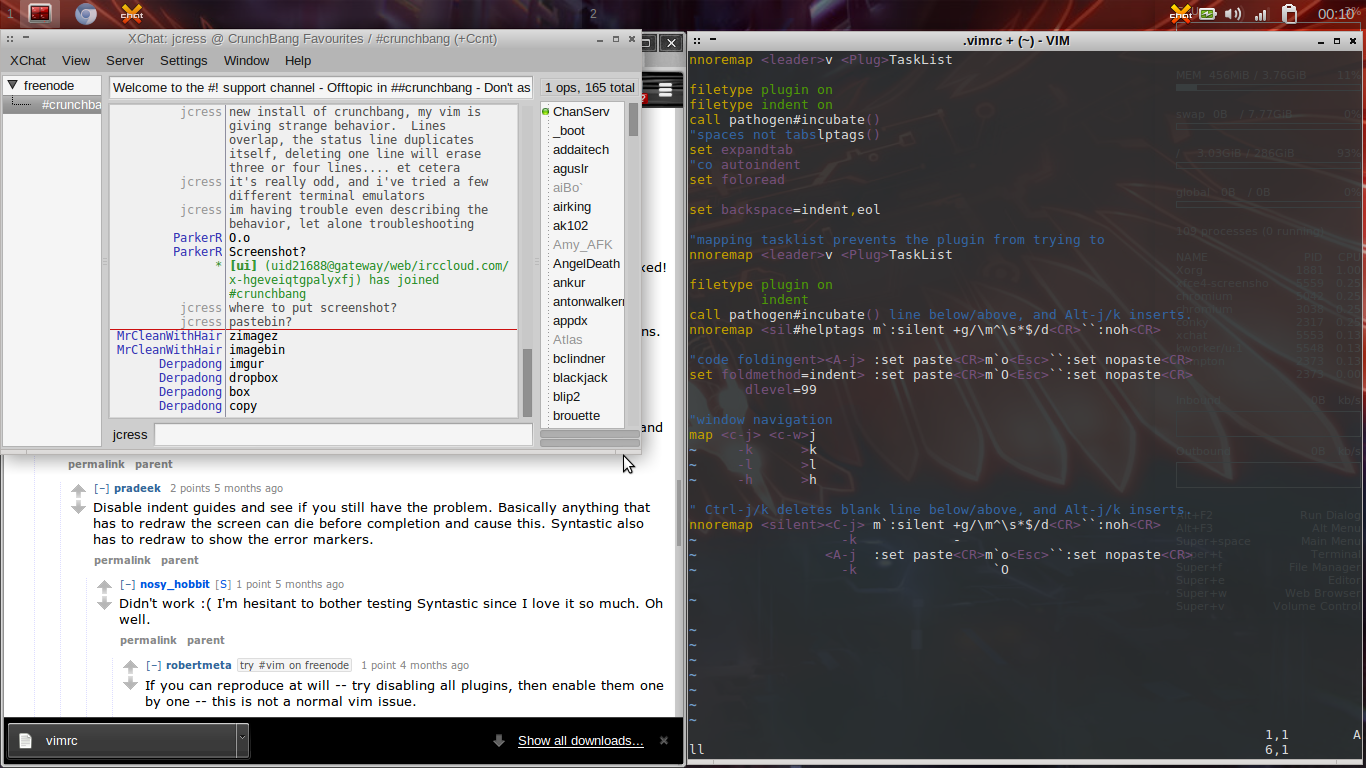Close the Chromium downloads bar
The width and height of the screenshot is (1366, 768).
[664, 741]
